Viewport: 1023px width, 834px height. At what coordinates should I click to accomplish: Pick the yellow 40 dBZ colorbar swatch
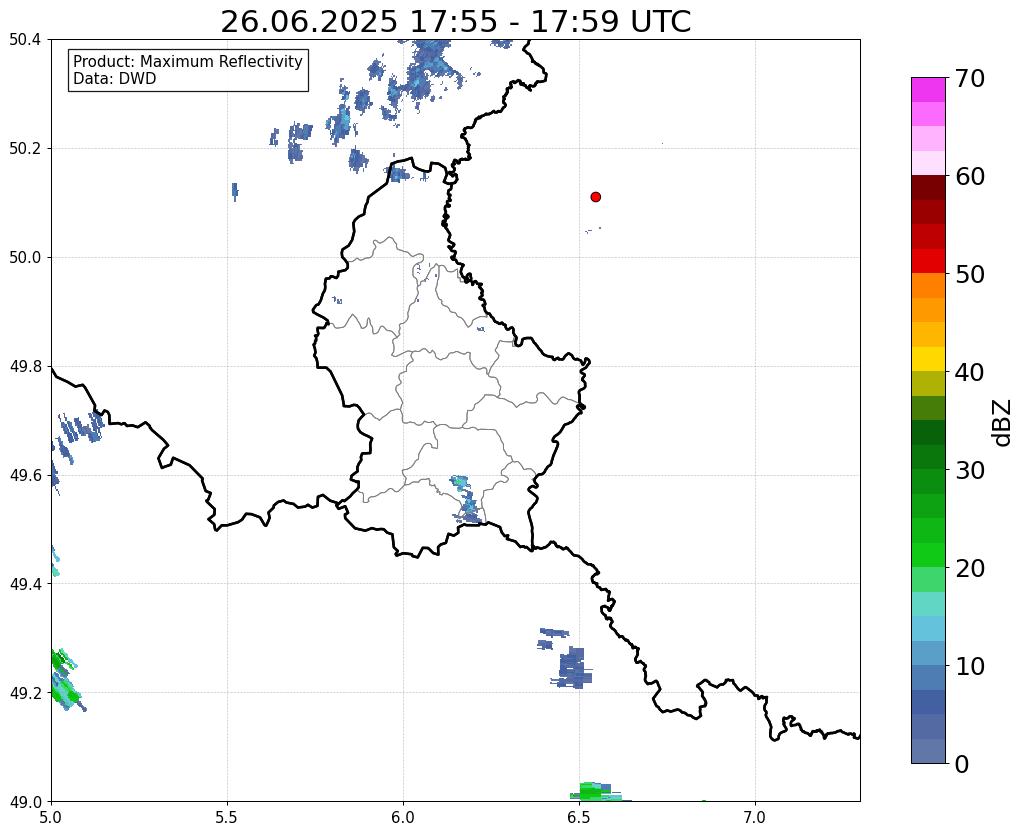coord(928,359)
